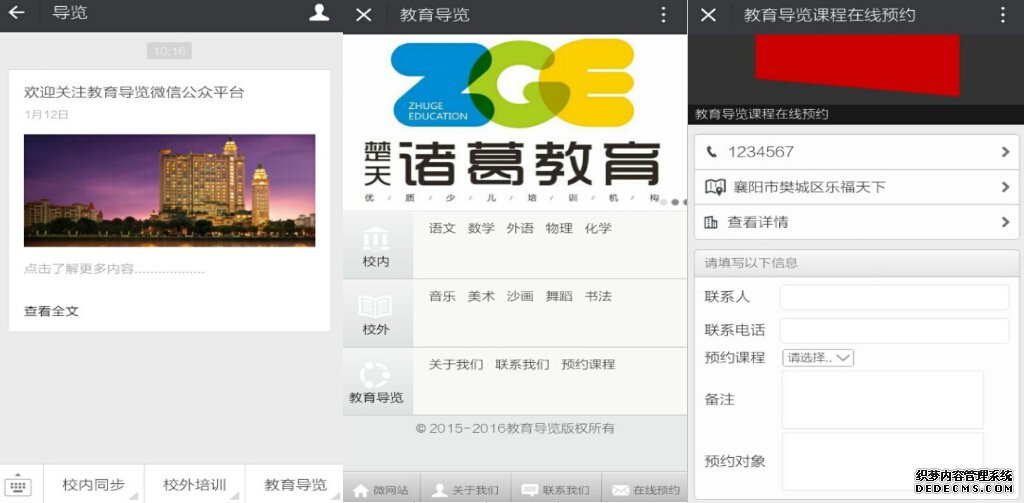
Task: Tap the 请填写以下信息 section header
Action: point(856,263)
